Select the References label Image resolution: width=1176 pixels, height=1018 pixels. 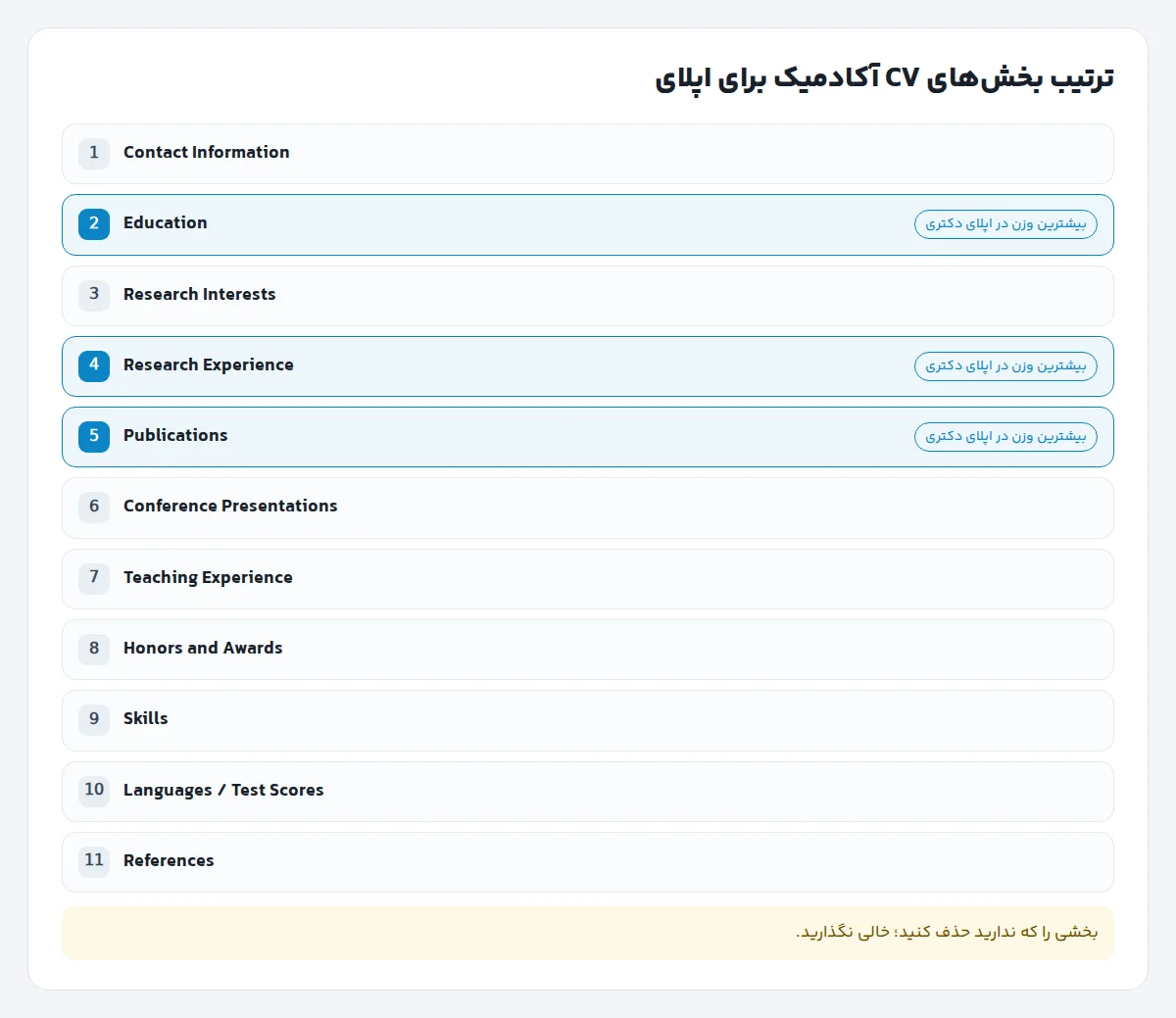(169, 860)
